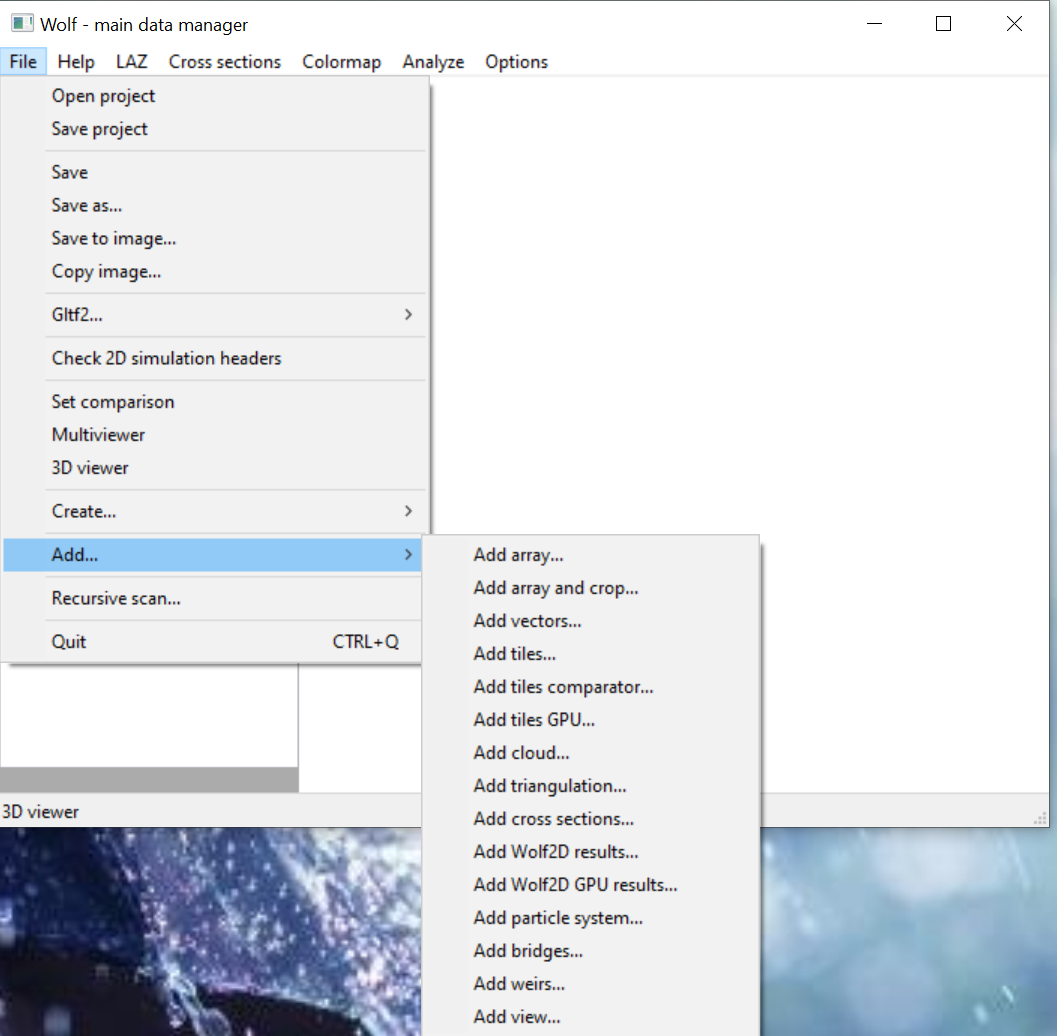This screenshot has height=1036, width=1057.
Task: Quit the application via Quit entry
Action: (69, 642)
